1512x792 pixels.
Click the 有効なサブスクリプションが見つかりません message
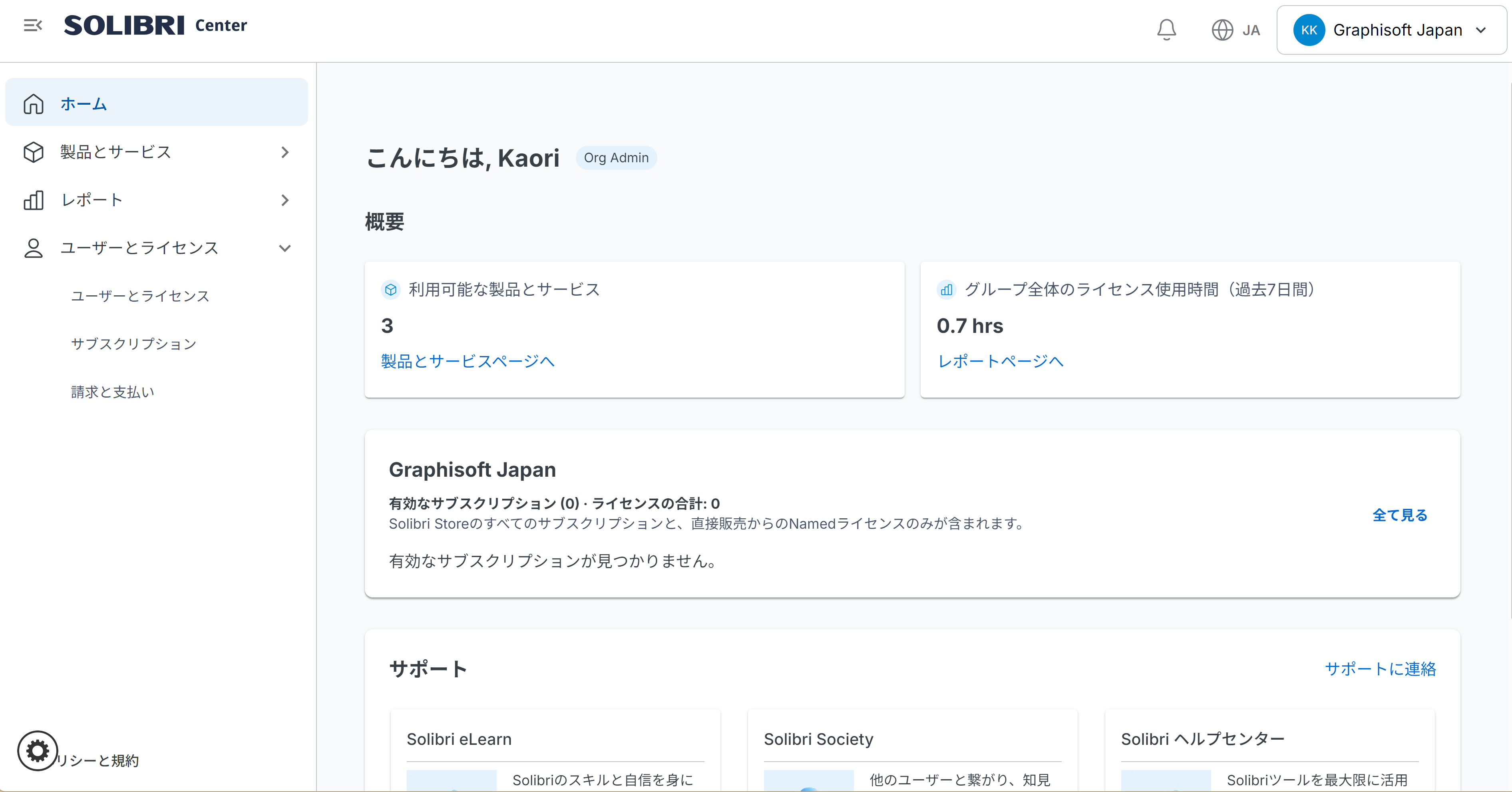553,561
